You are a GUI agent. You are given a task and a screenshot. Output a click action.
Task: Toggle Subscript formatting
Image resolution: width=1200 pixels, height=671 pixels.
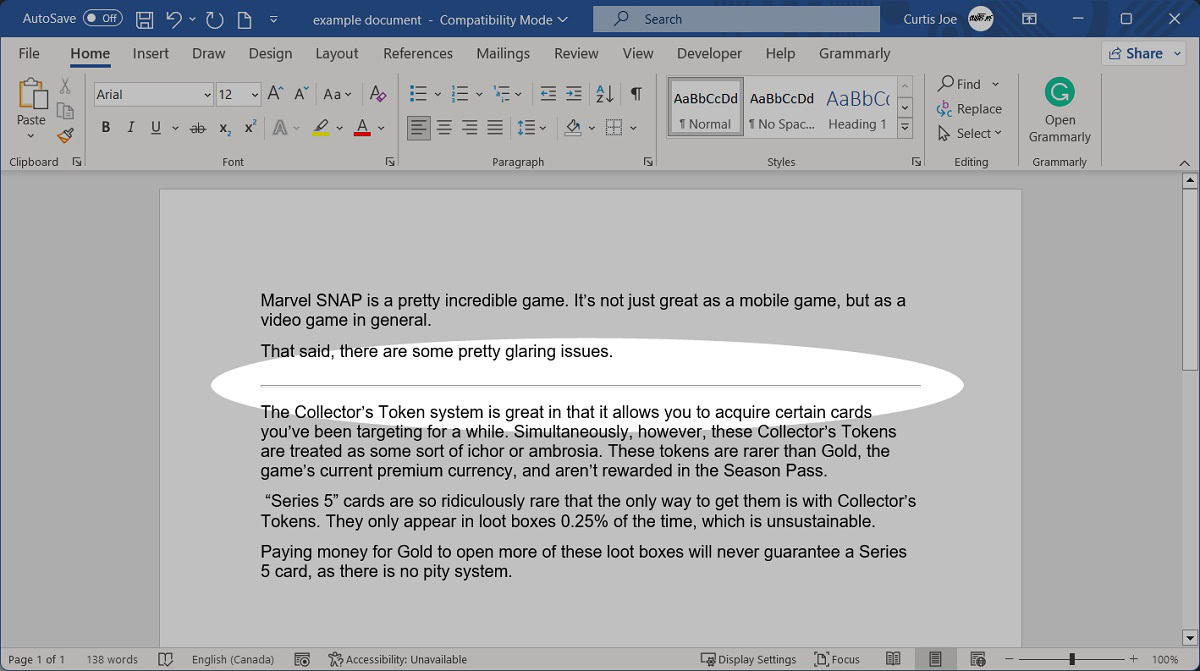pos(225,128)
